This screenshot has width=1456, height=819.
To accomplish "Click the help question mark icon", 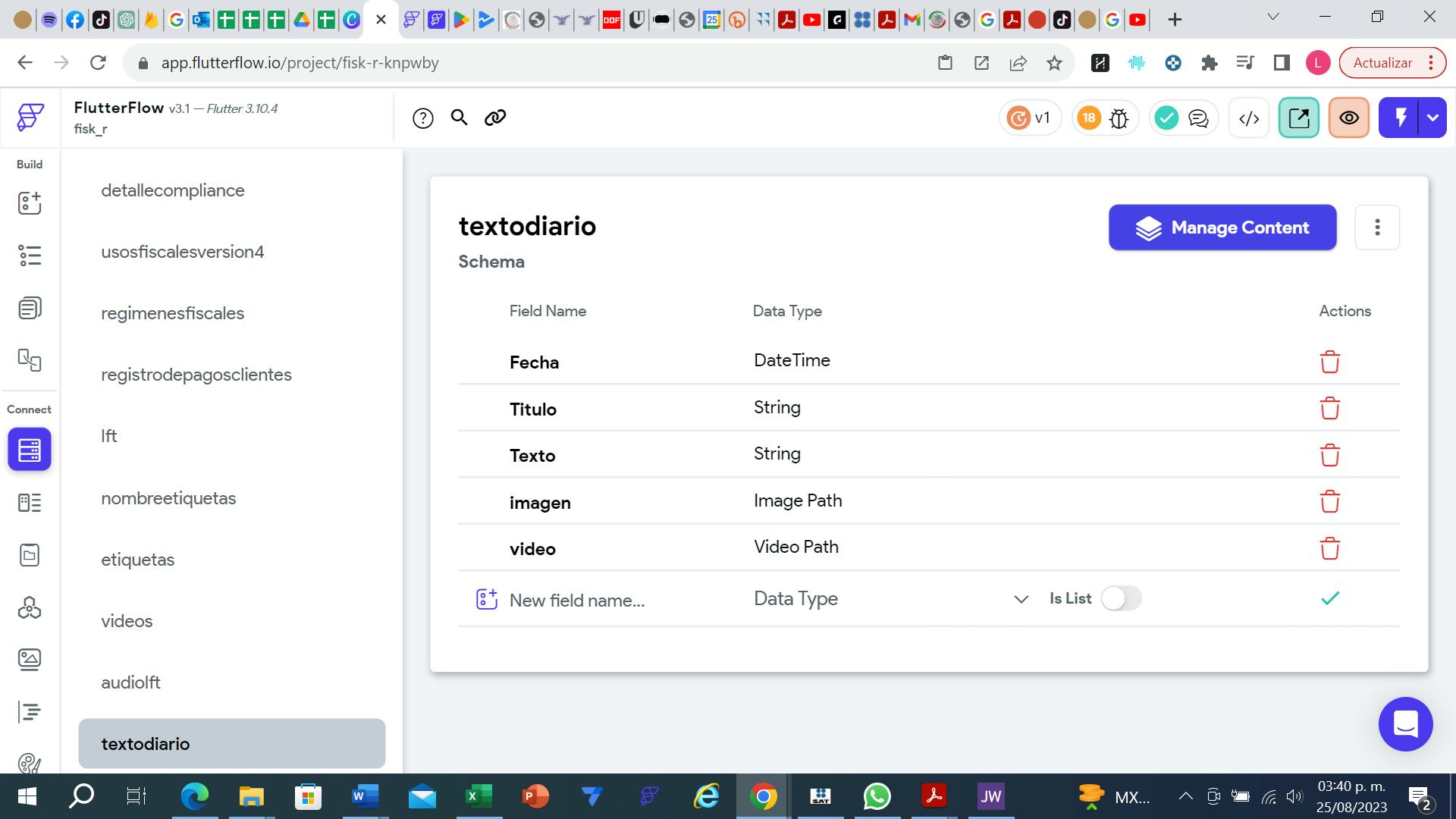I will 423,118.
